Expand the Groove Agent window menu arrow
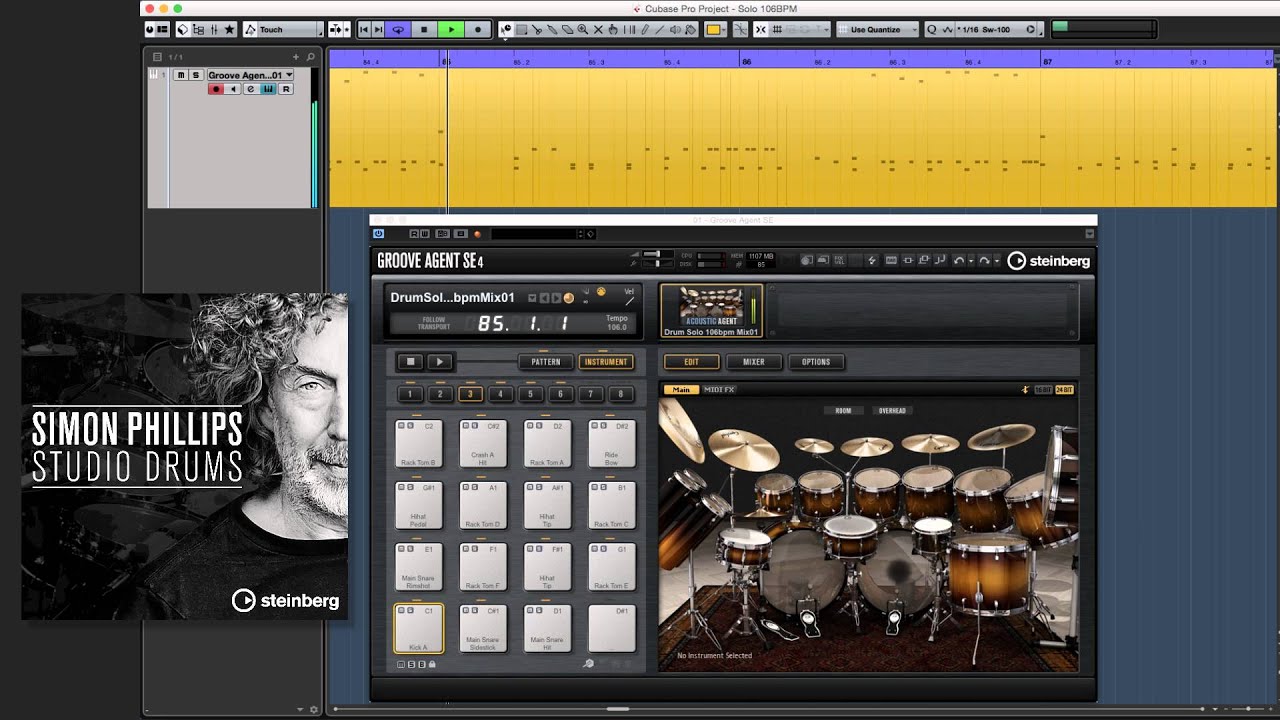Image resolution: width=1280 pixels, height=720 pixels. point(1089,234)
